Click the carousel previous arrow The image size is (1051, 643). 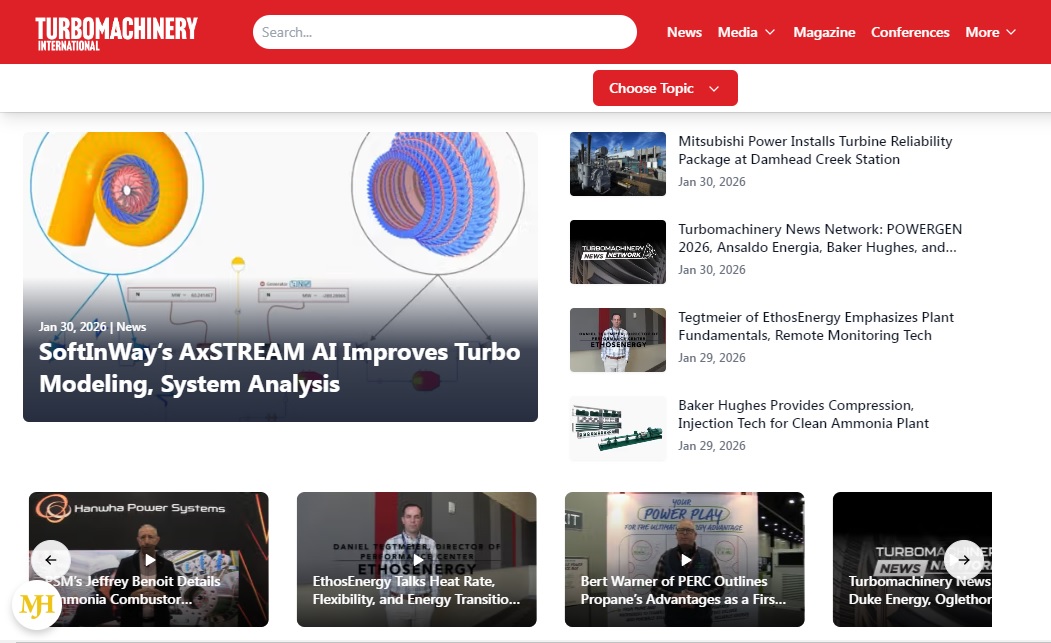pos(51,559)
